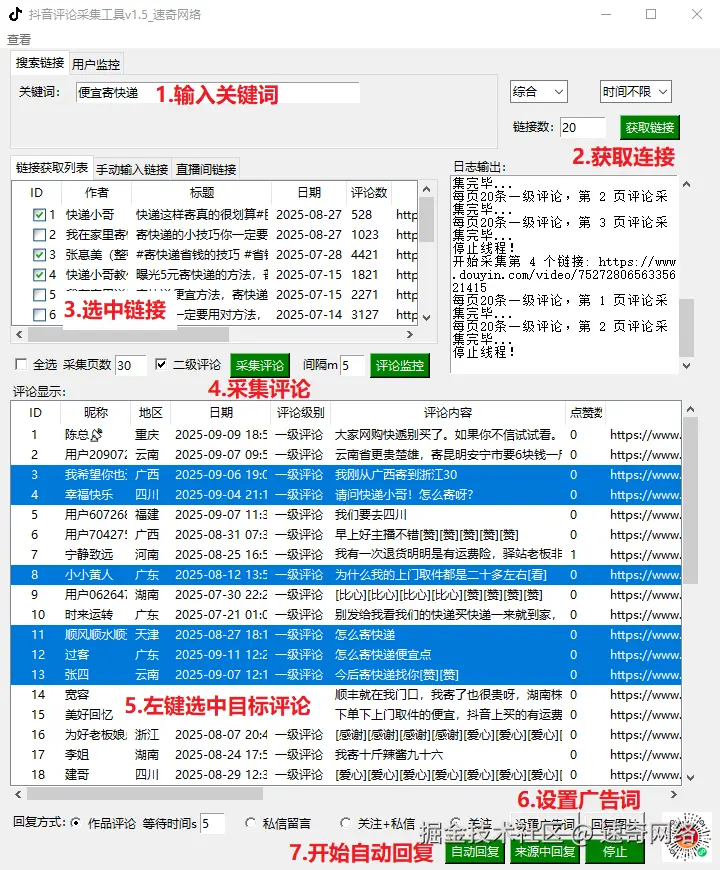
Task: Click the log output scroll-down arrow
Action: [x=686, y=366]
